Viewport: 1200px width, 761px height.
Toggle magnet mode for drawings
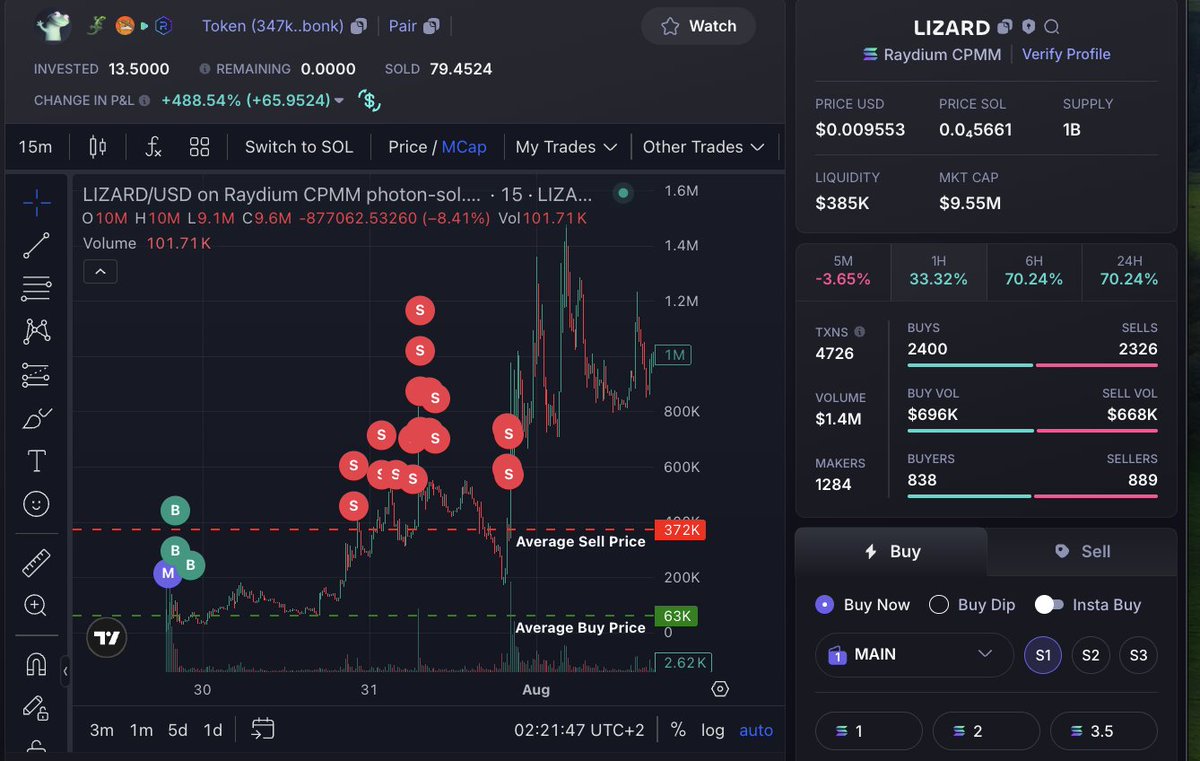point(36,664)
